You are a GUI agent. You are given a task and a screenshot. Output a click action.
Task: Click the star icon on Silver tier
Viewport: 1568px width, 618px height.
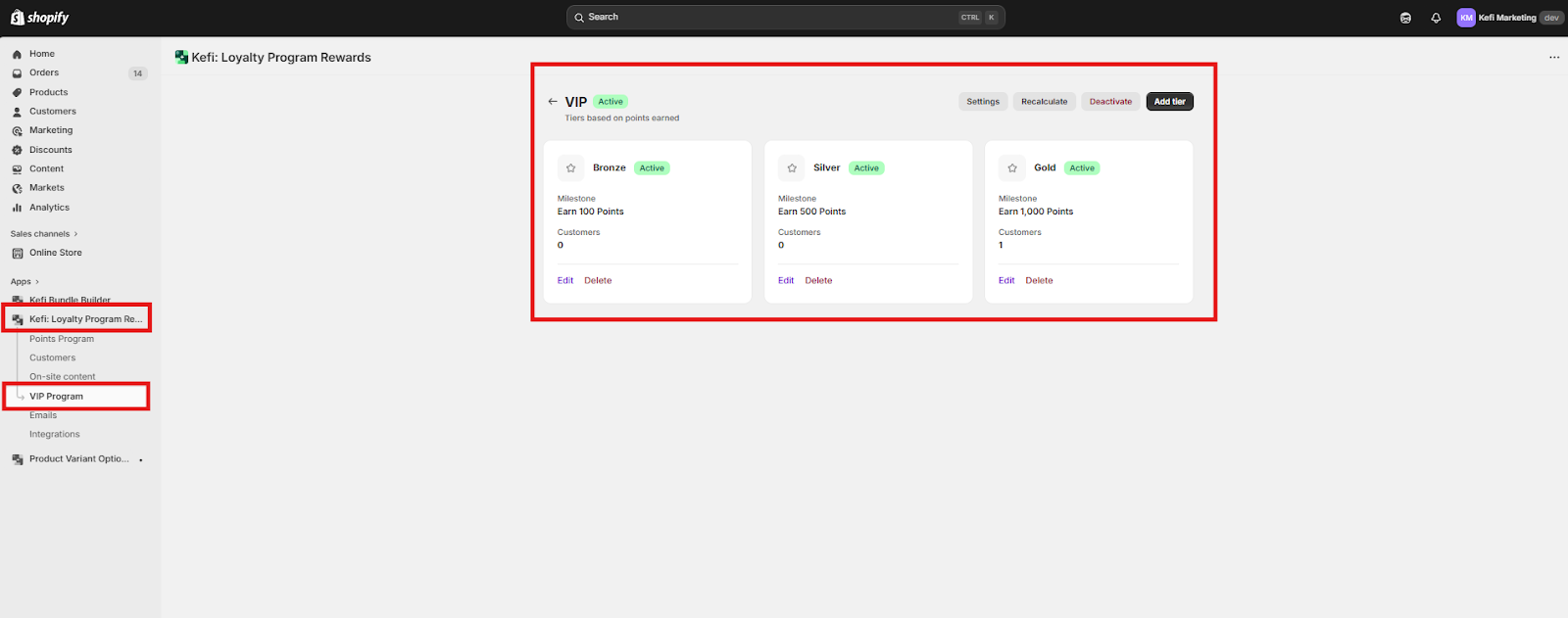(x=792, y=168)
